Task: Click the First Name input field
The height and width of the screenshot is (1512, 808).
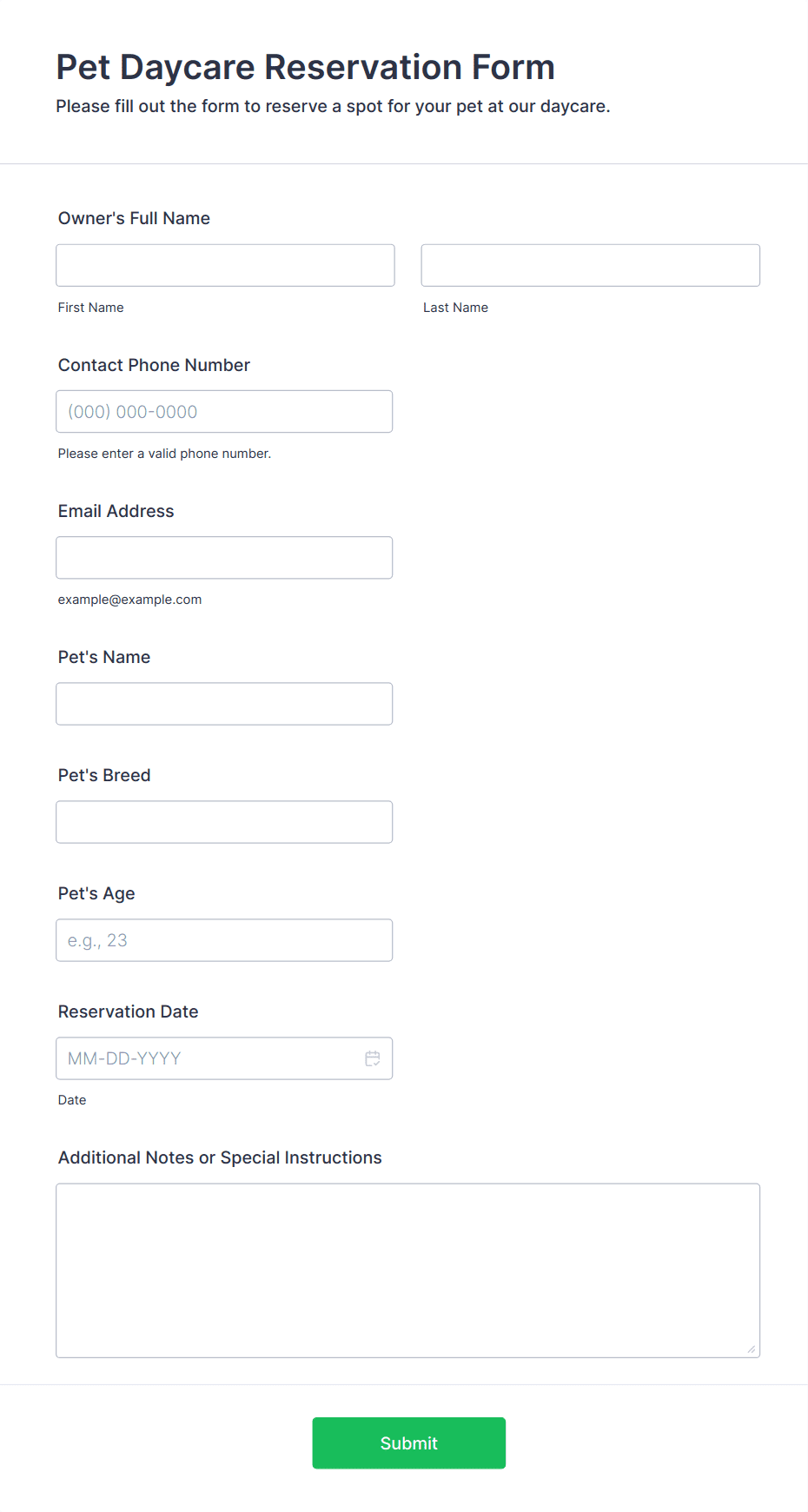Action: coord(225,265)
